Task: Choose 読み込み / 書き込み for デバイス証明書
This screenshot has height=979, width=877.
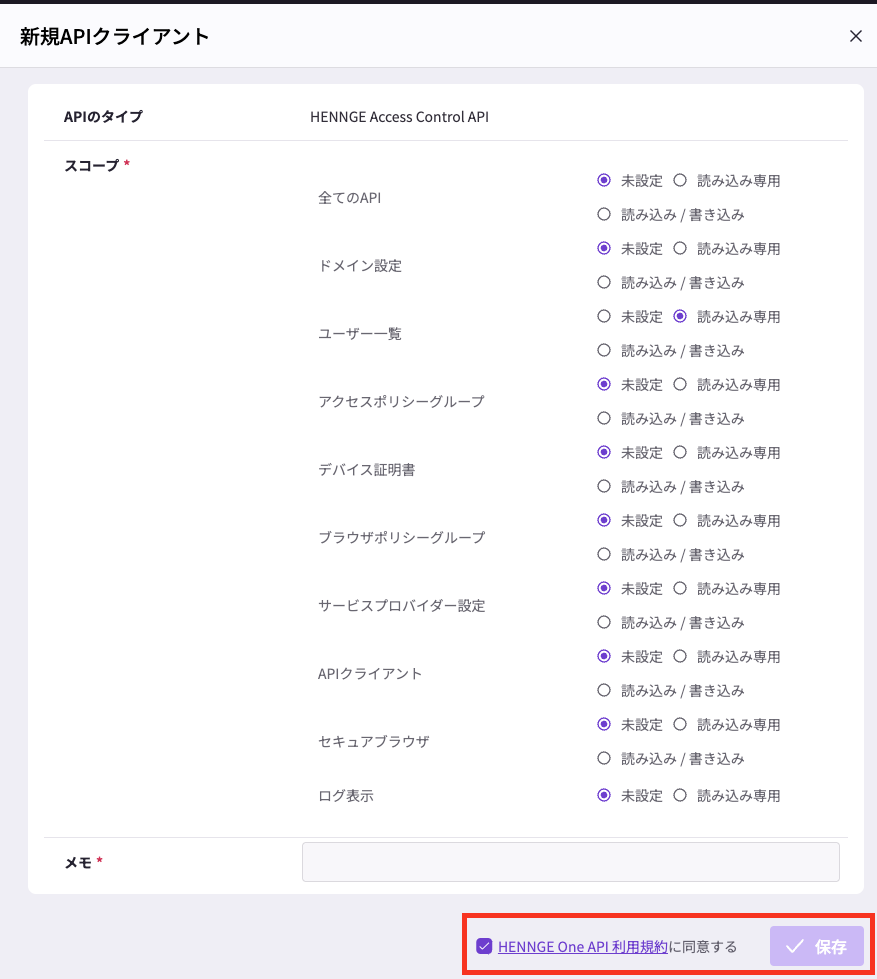Action: pyautogui.click(x=603, y=486)
